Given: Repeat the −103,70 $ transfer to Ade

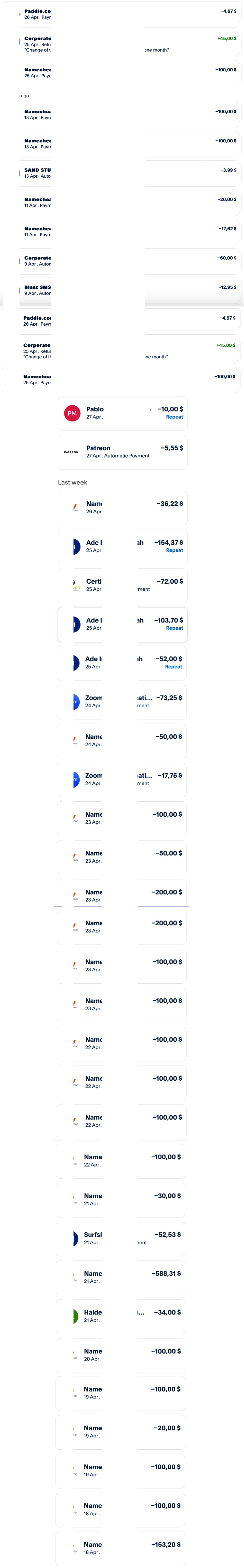Looking at the screenshot, I should pos(175,628).
